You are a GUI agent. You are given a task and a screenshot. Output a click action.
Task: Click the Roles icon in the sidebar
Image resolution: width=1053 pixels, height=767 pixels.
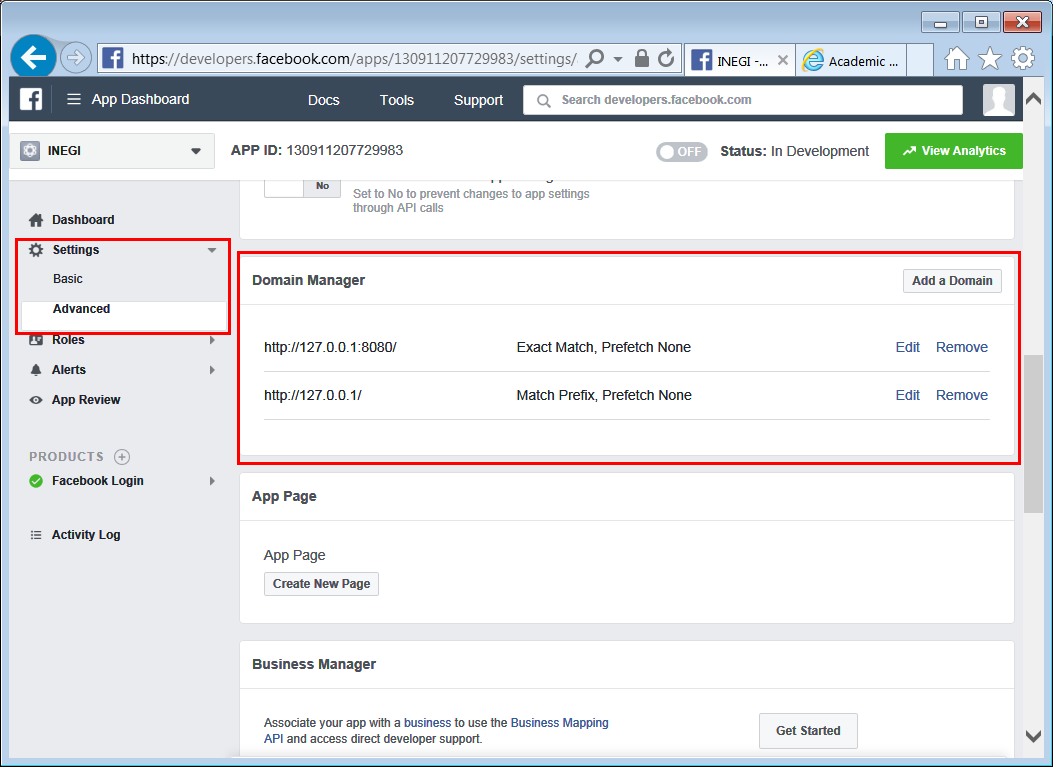coord(36,340)
